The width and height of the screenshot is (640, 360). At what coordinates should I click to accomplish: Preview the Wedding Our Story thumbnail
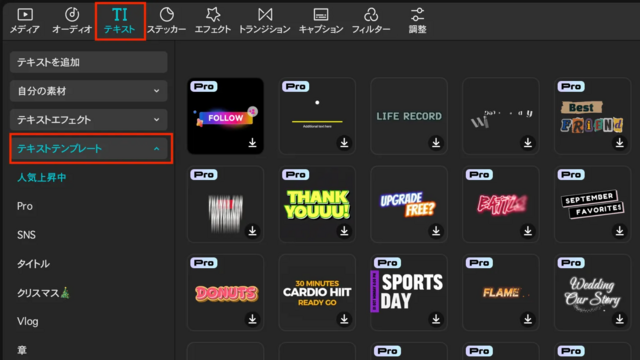pos(593,292)
